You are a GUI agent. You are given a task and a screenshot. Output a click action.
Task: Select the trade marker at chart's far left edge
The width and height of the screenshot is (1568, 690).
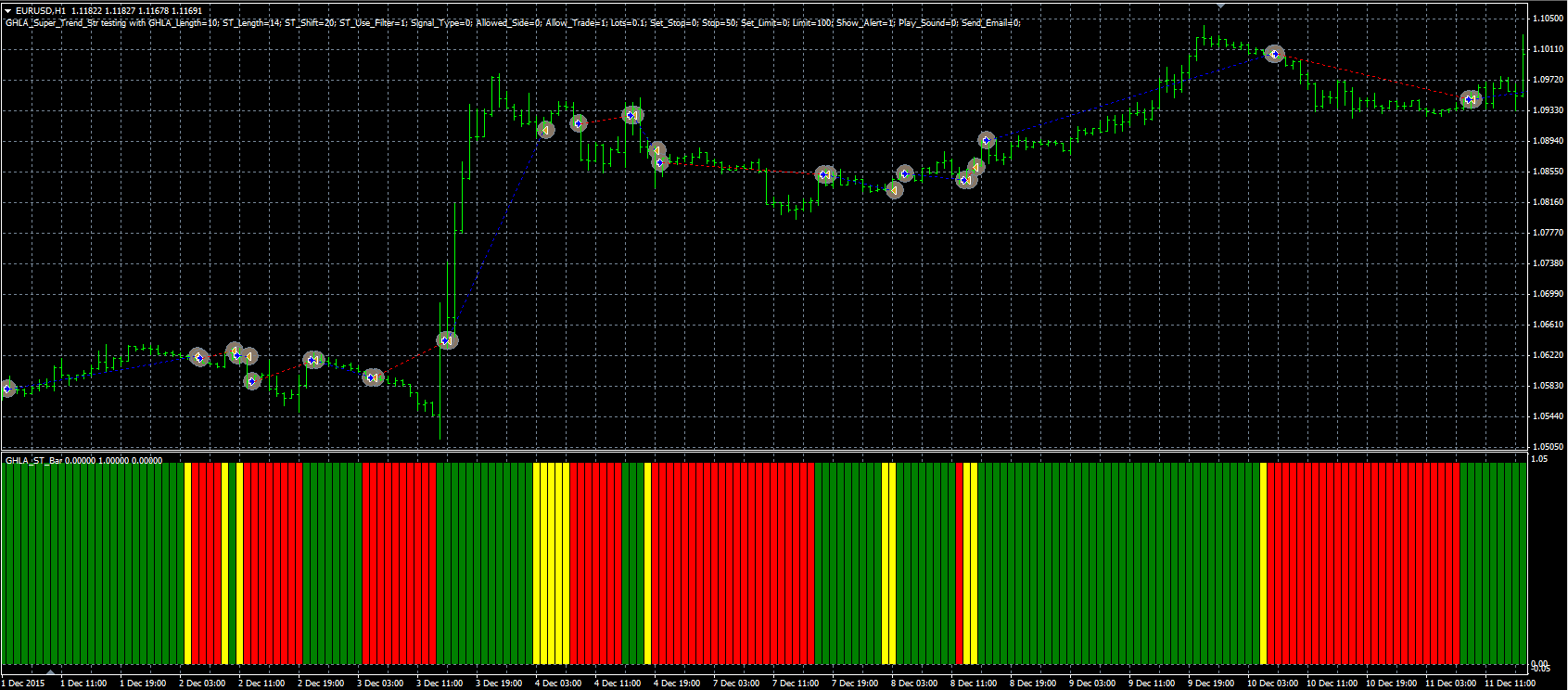[x=7, y=389]
